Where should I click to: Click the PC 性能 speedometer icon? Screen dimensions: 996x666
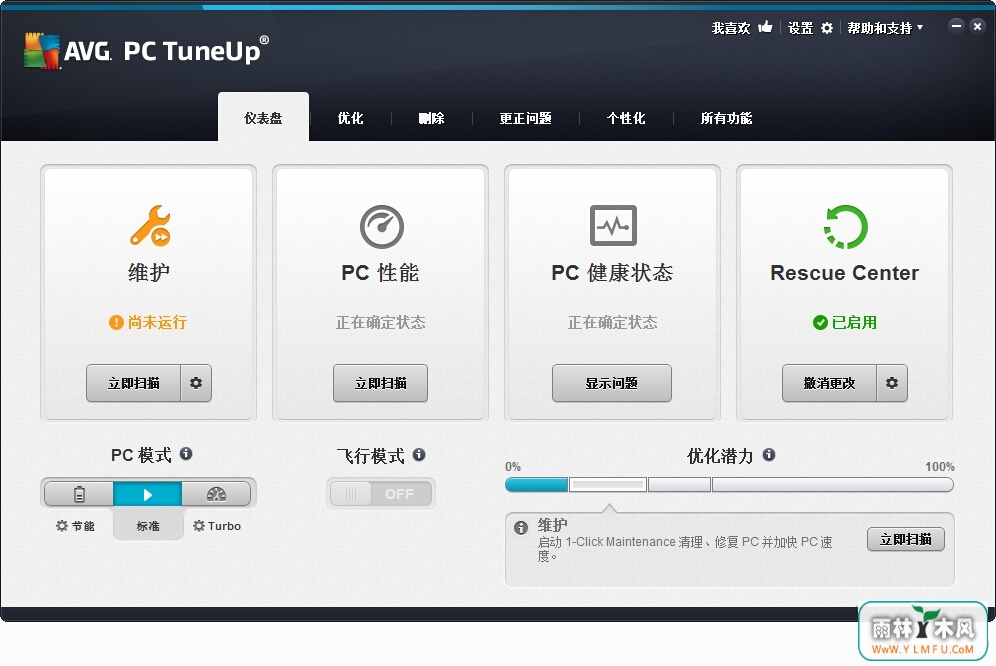pos(382,226)
